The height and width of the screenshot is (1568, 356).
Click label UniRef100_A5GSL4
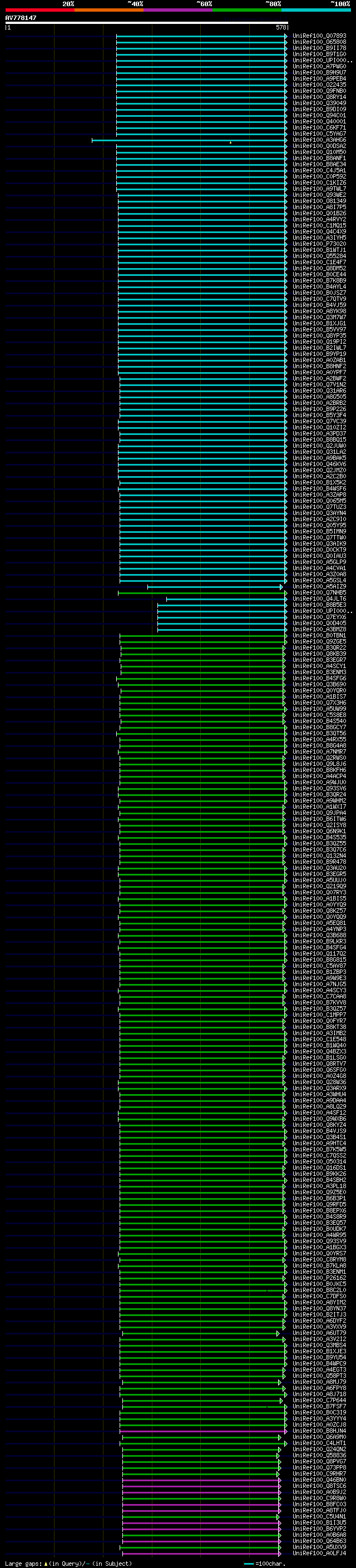pyautogui.click(x=319, y=581)
